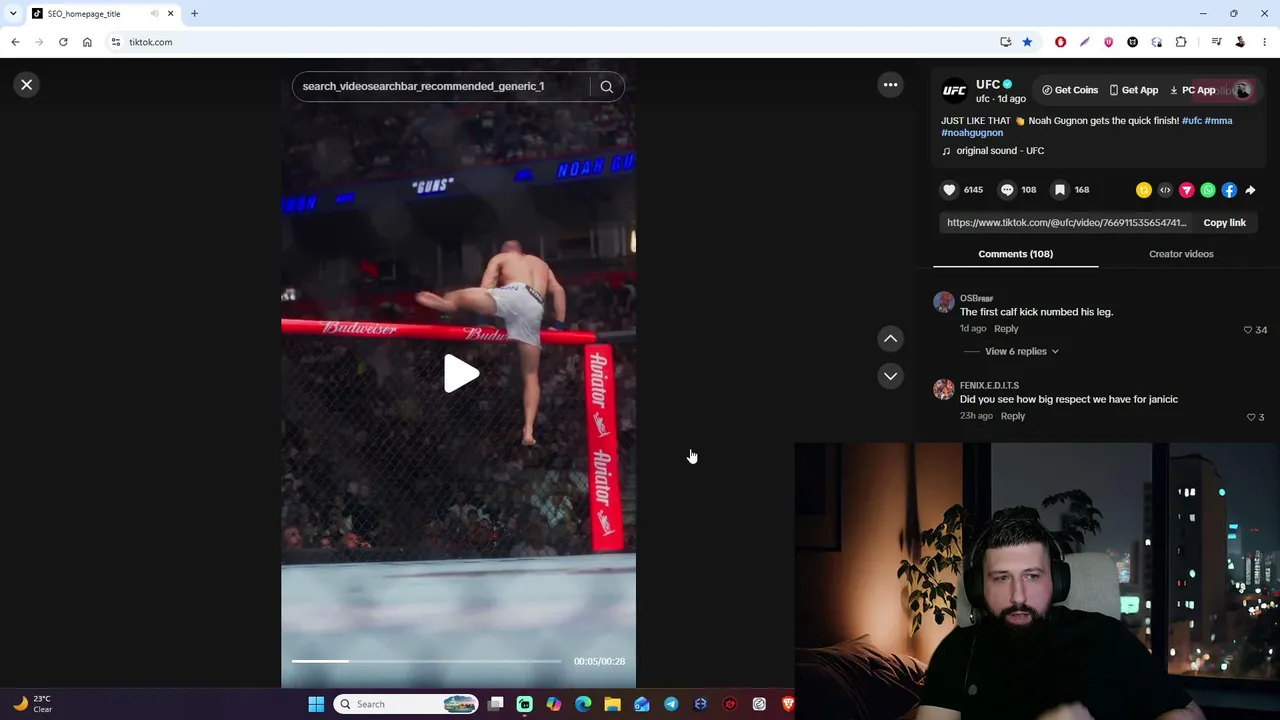The image size is (1280, 720).
Task: Click the Get Coins button
Action: coord(1070,90)
